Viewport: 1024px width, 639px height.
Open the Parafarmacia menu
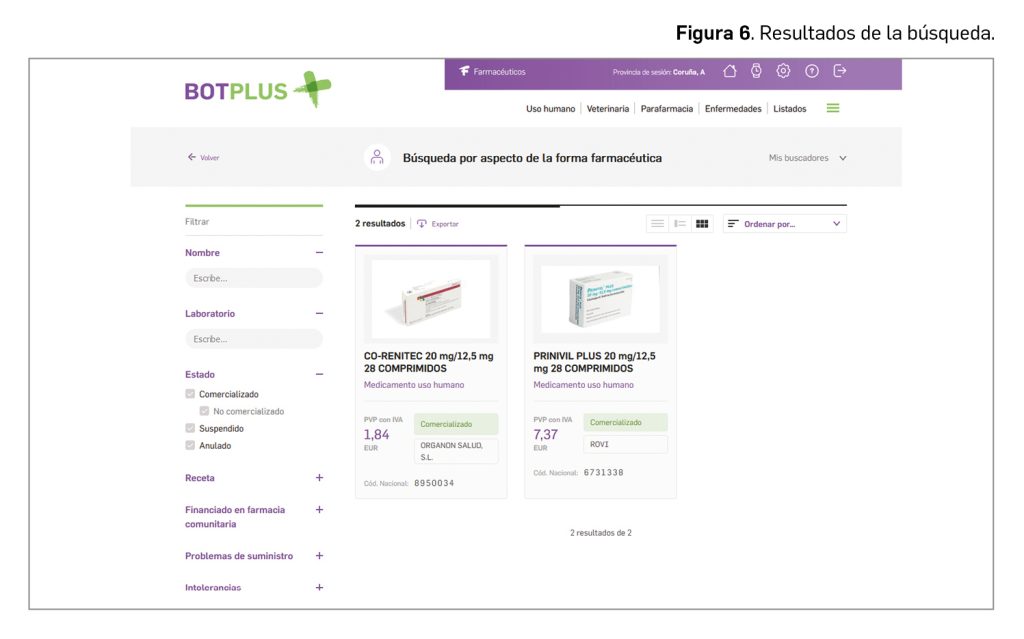point(667,109)
